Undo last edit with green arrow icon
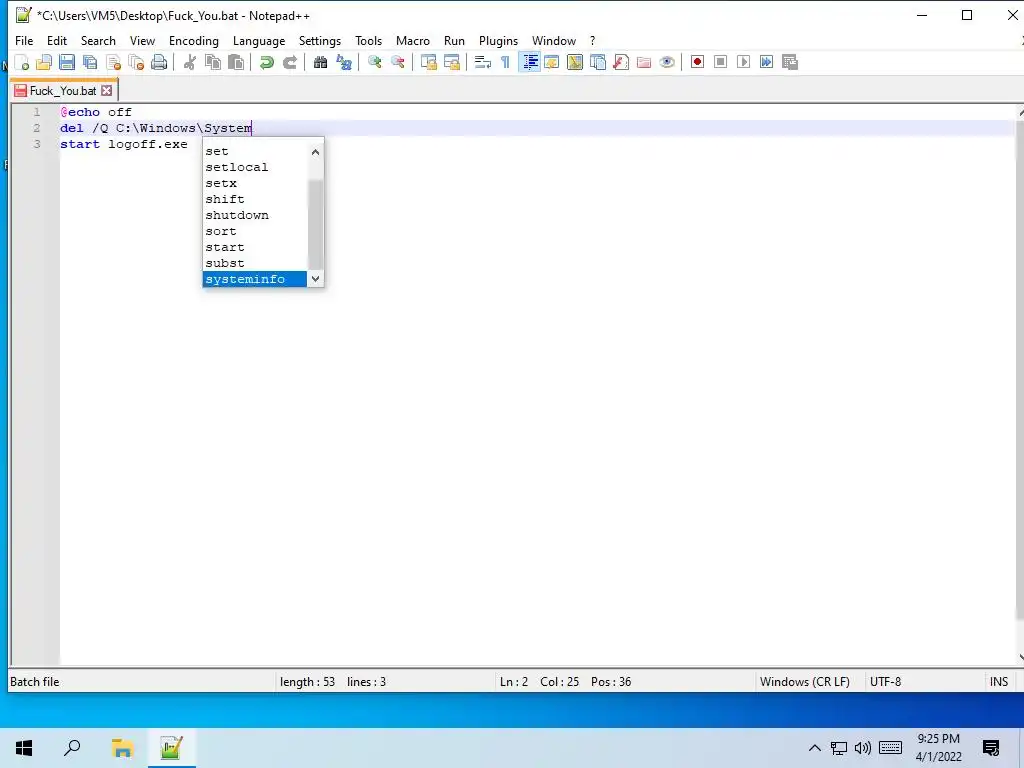This screenshot has height=768, width=1024. (x=266, y=62)
